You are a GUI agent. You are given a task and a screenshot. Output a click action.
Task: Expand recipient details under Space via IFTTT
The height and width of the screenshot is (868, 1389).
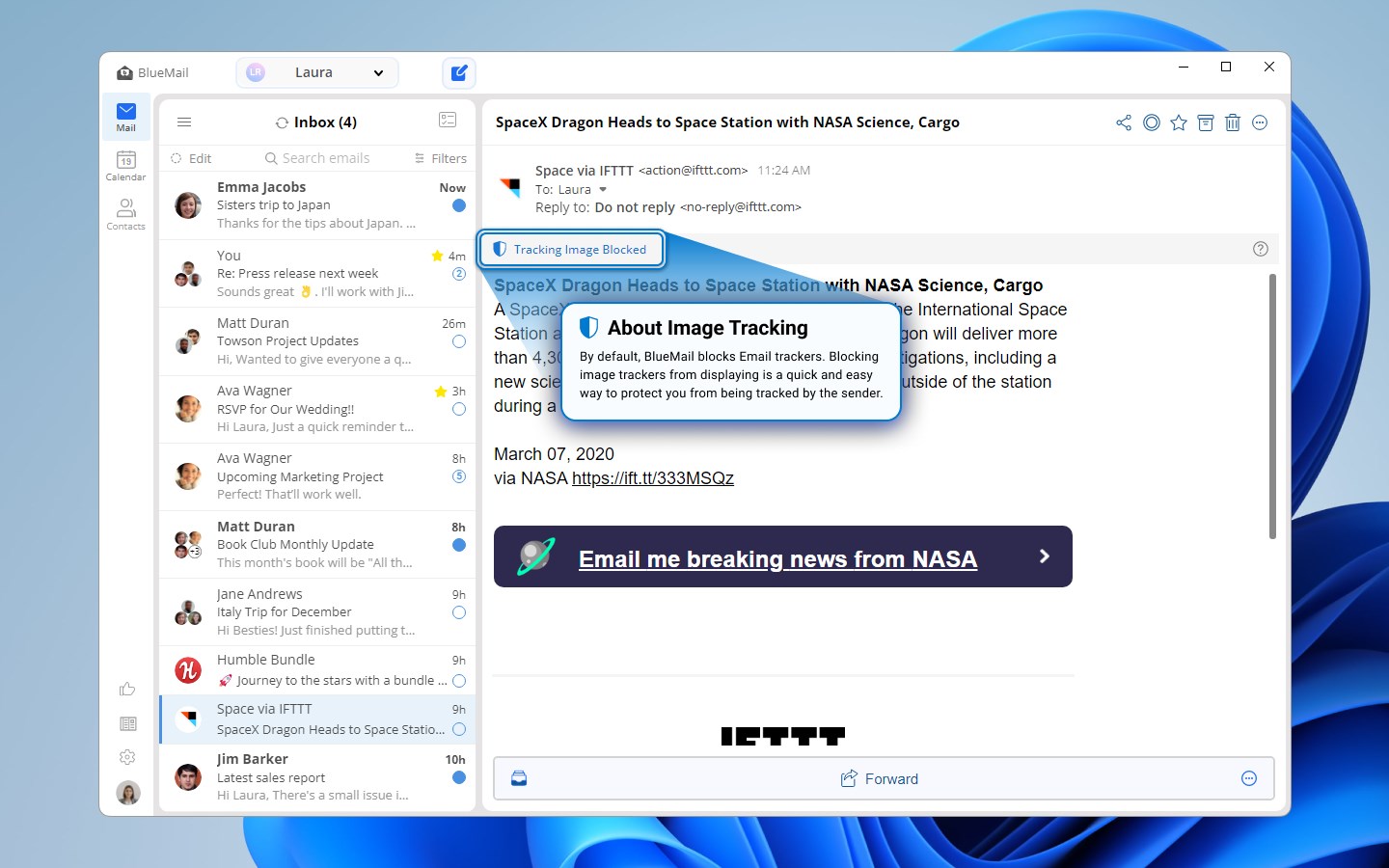603,189
